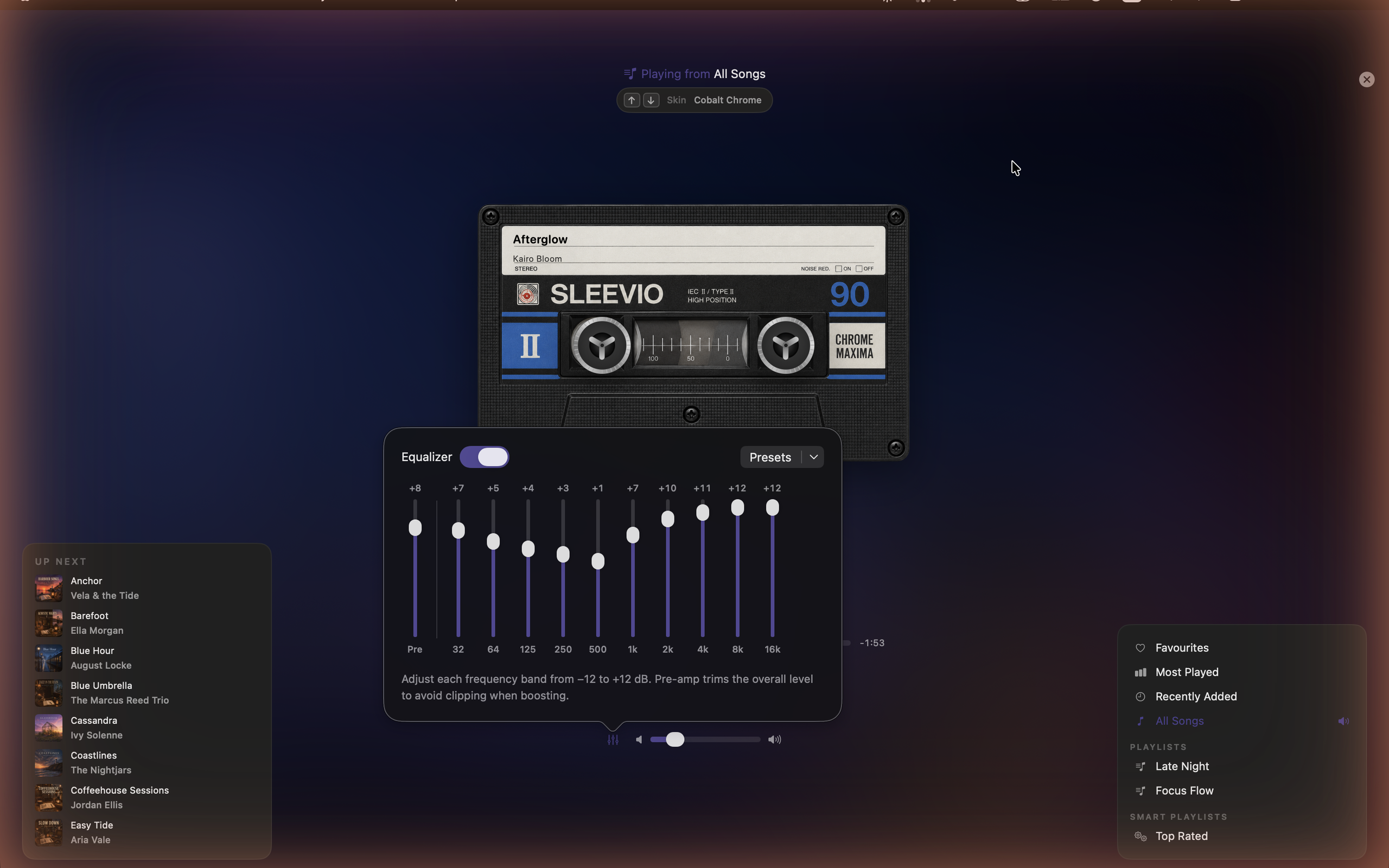Viewport: 1389px width, 868px height.
Task: Open Recently Added
Action: pos(1241,697)
